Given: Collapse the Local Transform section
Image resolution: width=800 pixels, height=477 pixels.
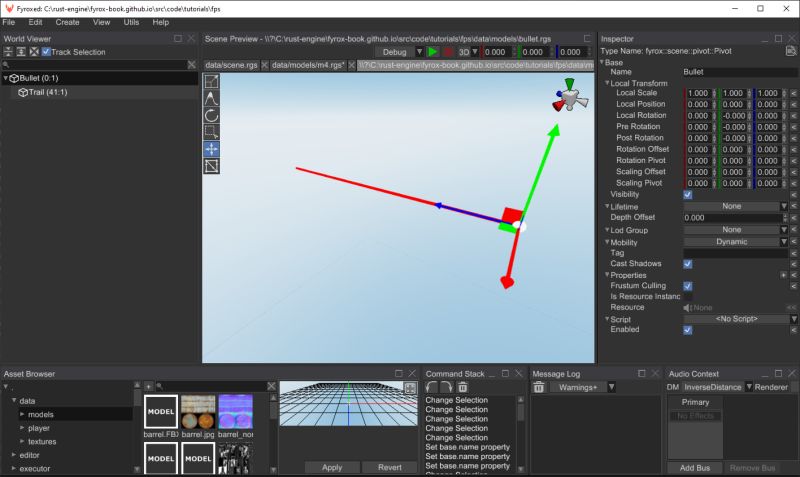Looking at the screenshot, I should 607,83.
